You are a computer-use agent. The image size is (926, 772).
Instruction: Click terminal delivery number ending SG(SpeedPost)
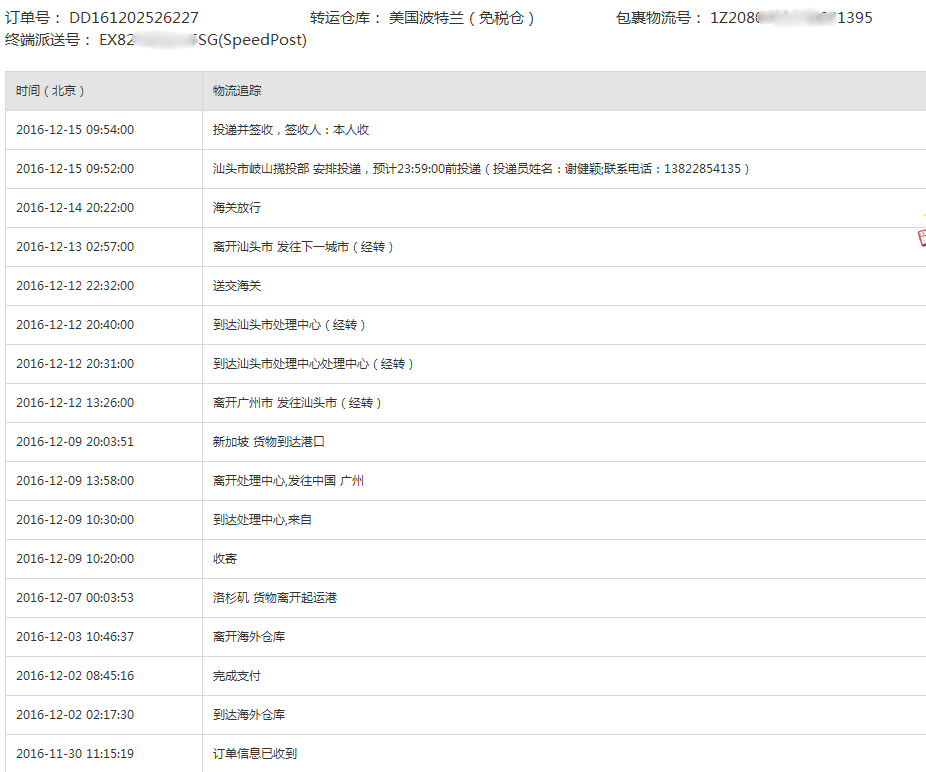[x=203, y=40]
